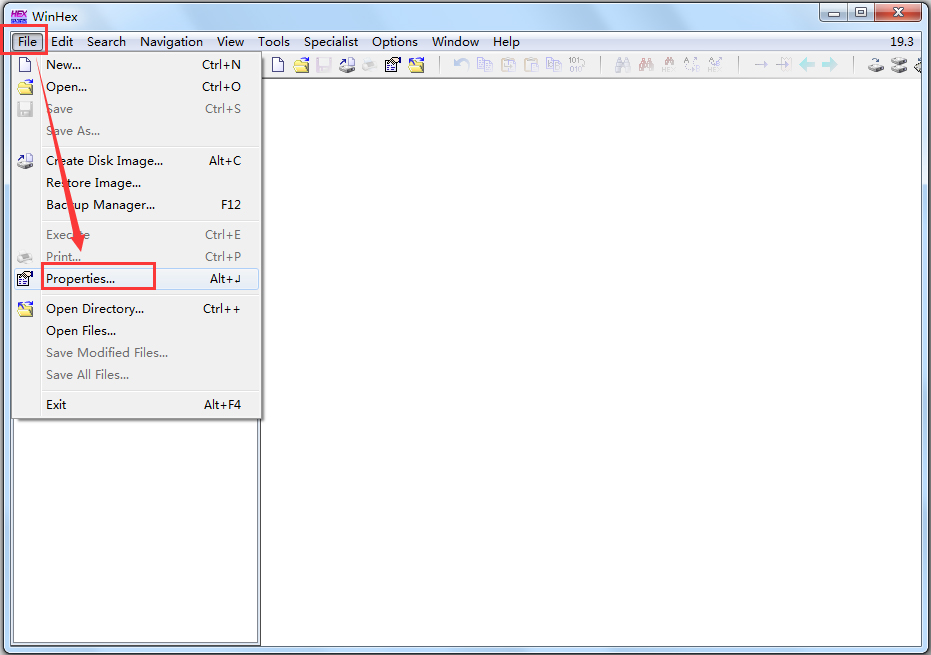Select Save As... in the File menu

coord(137,131)
